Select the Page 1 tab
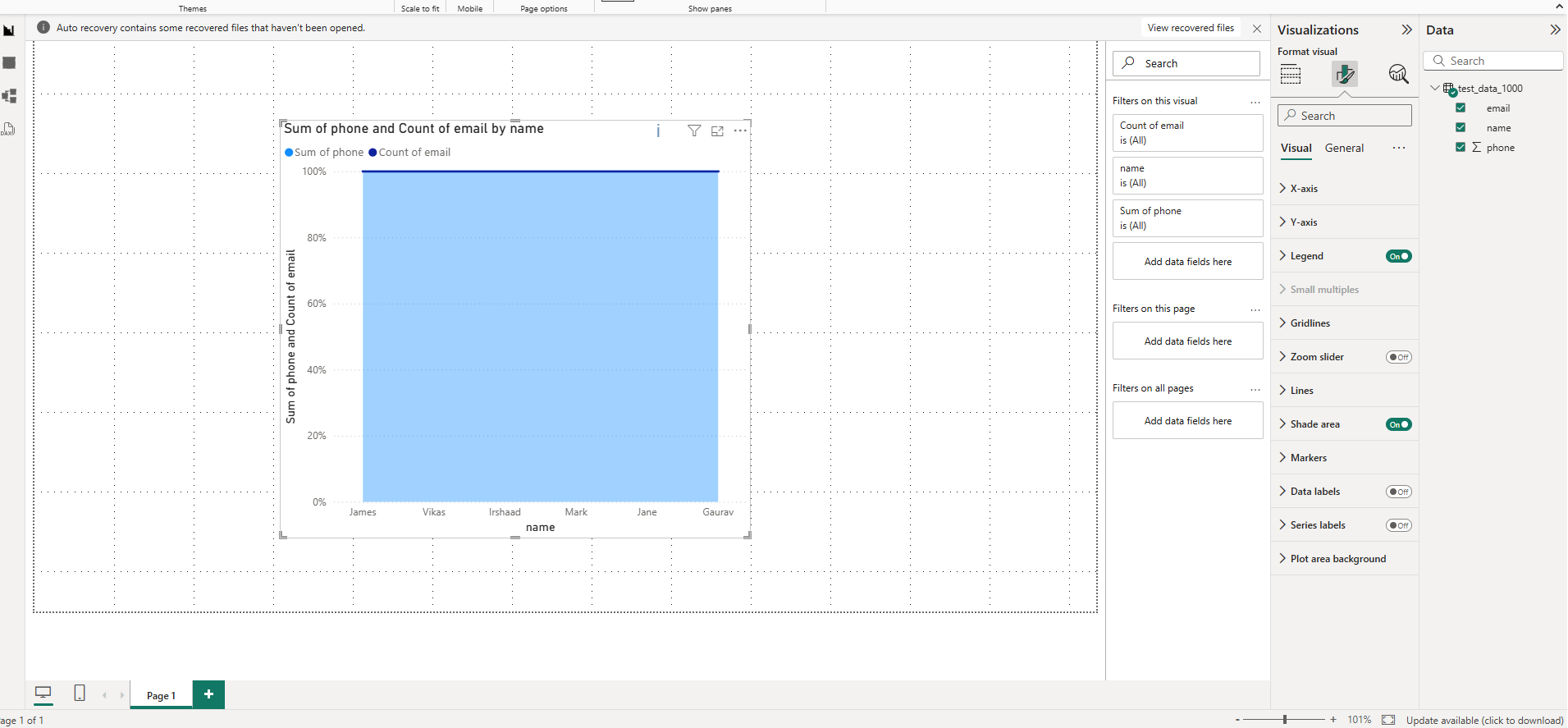The image size is (1568, 728). [x=161, y=695]
